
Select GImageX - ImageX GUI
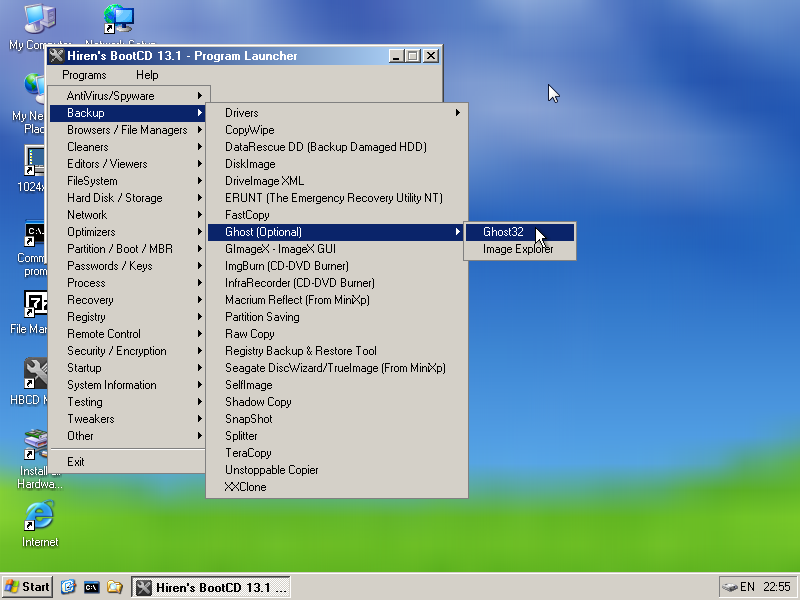[337, 249]
